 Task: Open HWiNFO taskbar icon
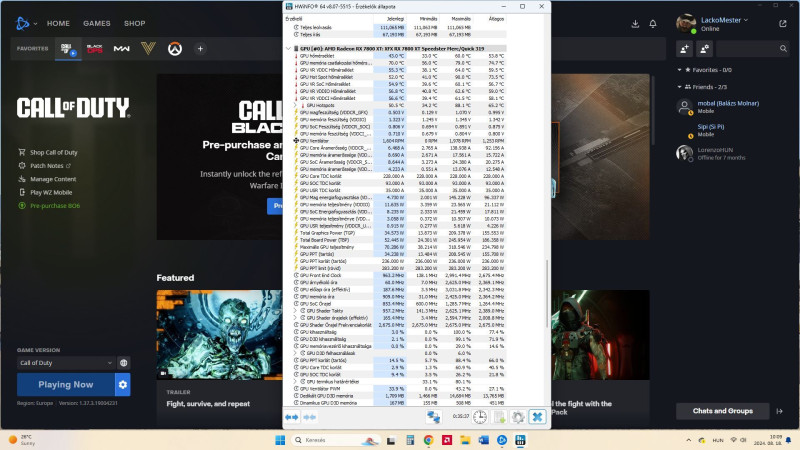point(520,440)
